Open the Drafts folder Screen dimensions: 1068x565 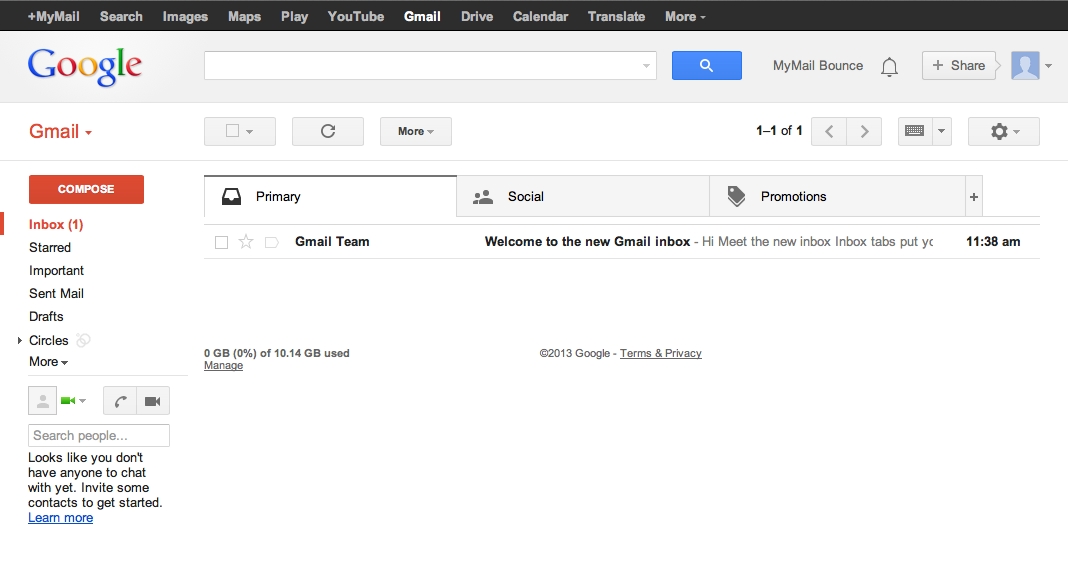[46, 317]
